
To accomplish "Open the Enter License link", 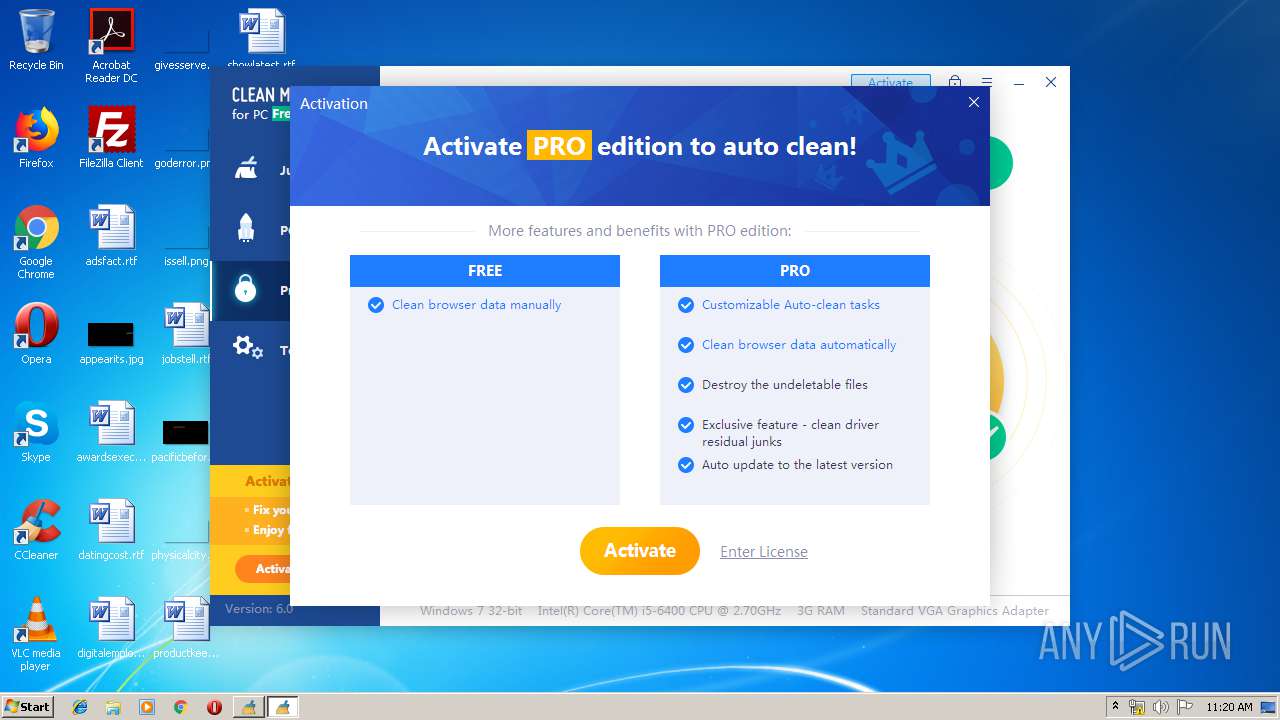I will [764, 552].
